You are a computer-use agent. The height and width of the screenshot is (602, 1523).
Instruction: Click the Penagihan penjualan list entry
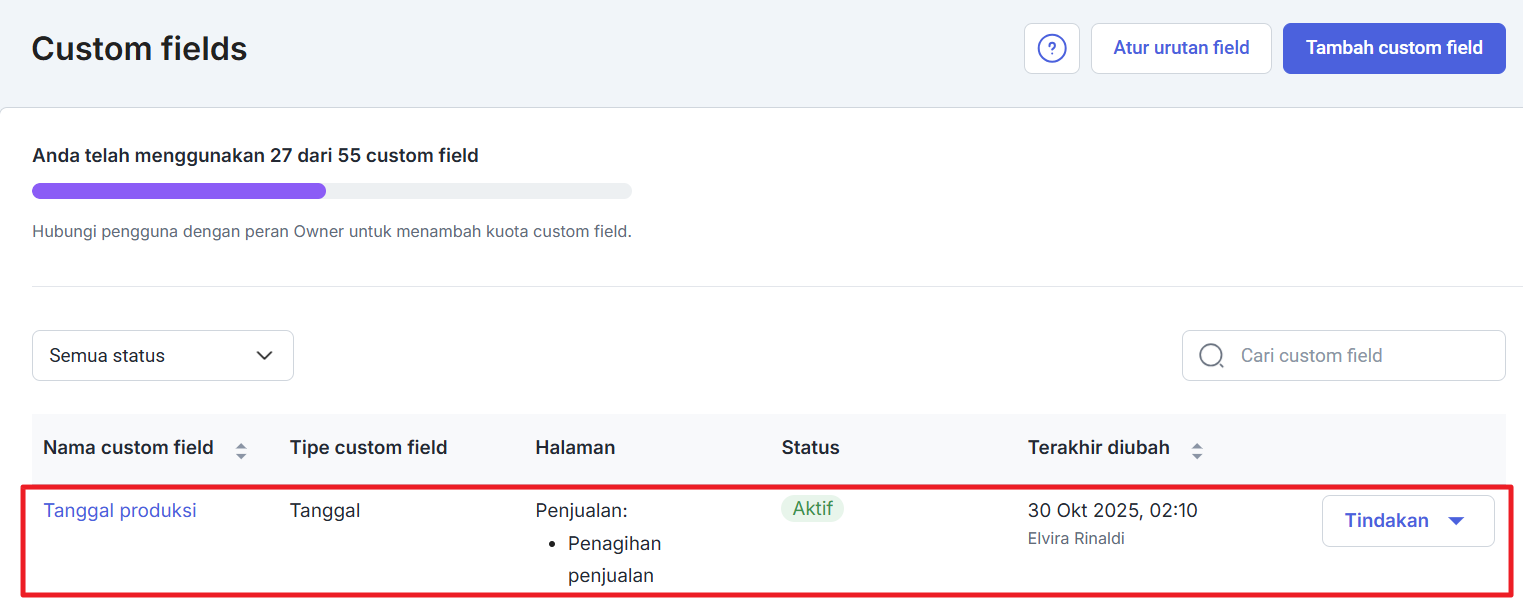pos(614,559)
